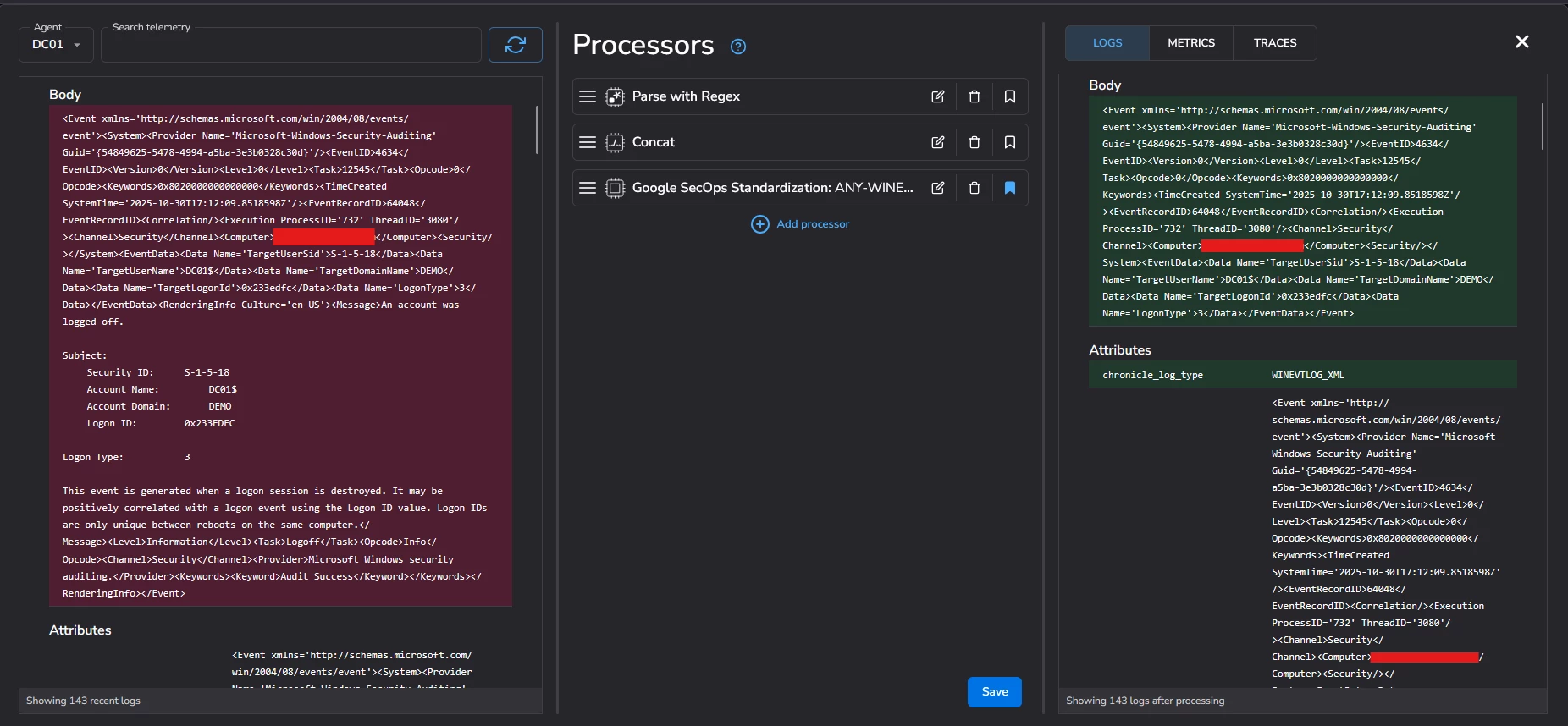1568x726 pixels.
Task: Close the preview panel with X
Action: [1522, 41]
